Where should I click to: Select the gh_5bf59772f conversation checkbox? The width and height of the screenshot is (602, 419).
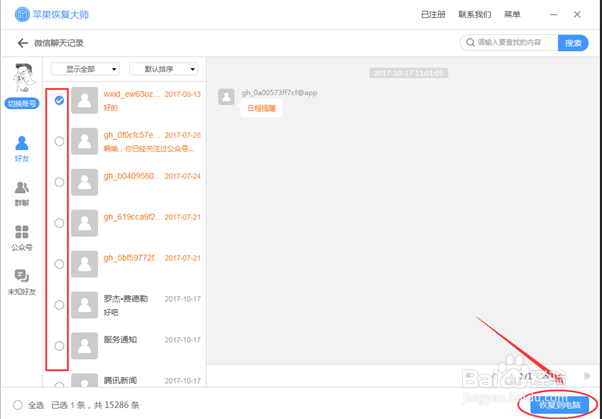pyautogui.click(x=59, y=264)
